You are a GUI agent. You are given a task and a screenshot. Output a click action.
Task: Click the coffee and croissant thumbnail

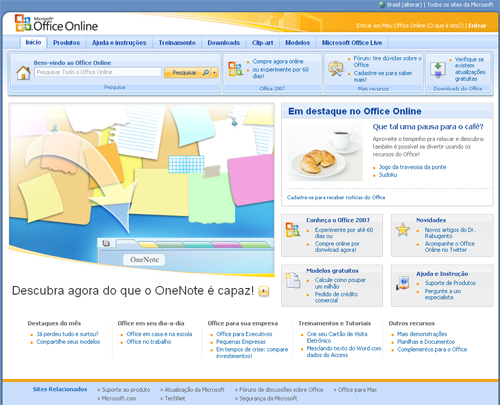(x=325, y=152)
